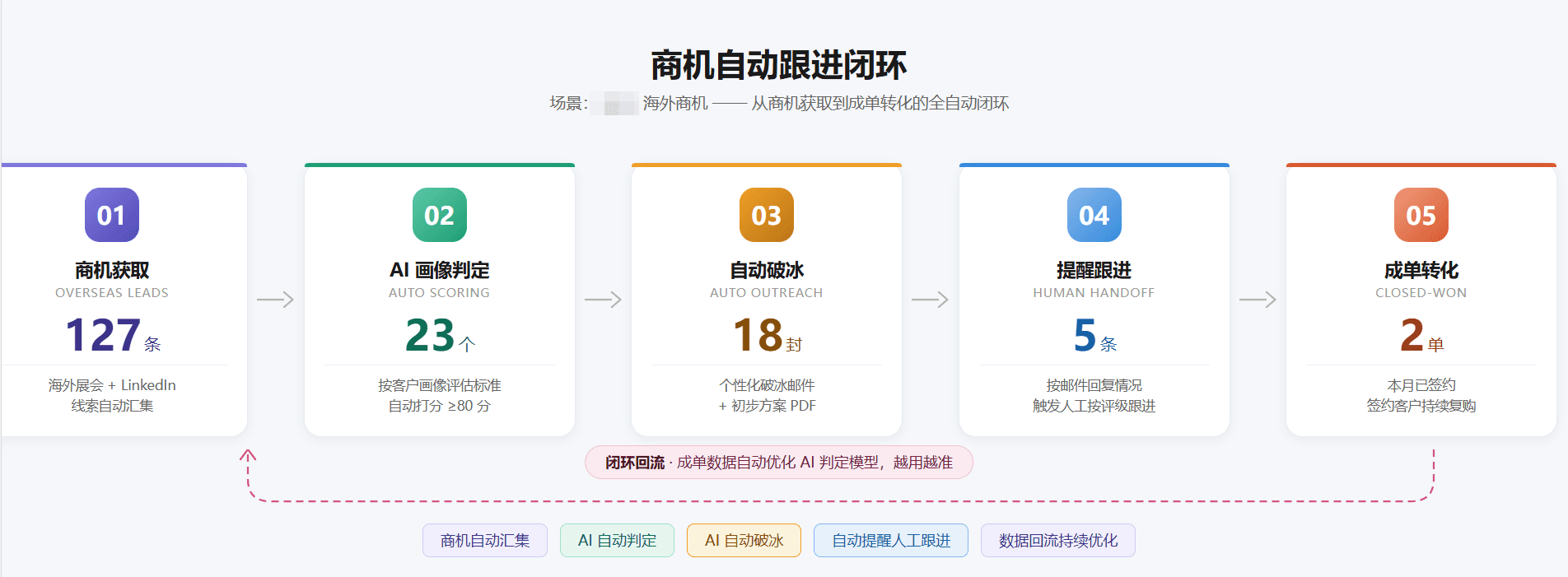Click the 127 条 leads count
The height and width of the screenshot is (577, 1568).
click(113, 335)
